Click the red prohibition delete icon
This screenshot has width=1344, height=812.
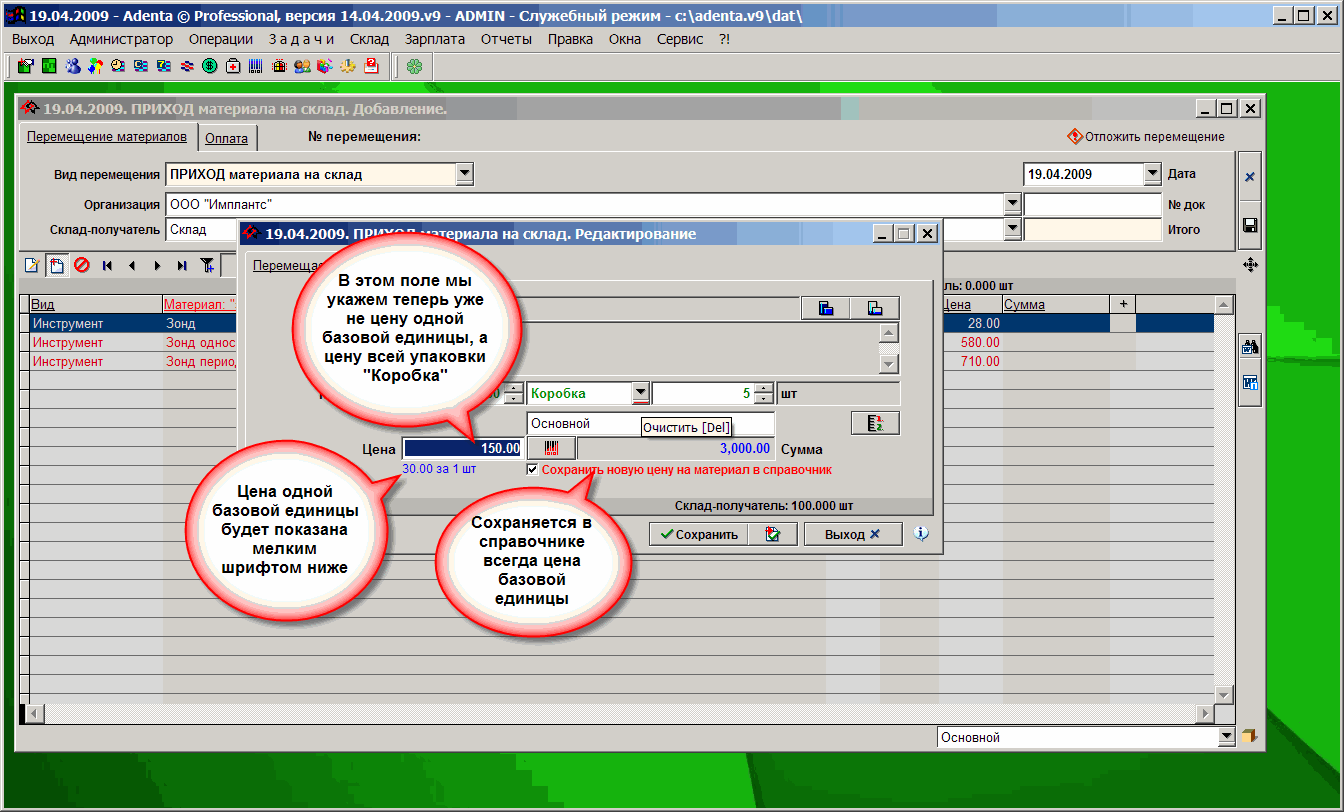[82, 265]
